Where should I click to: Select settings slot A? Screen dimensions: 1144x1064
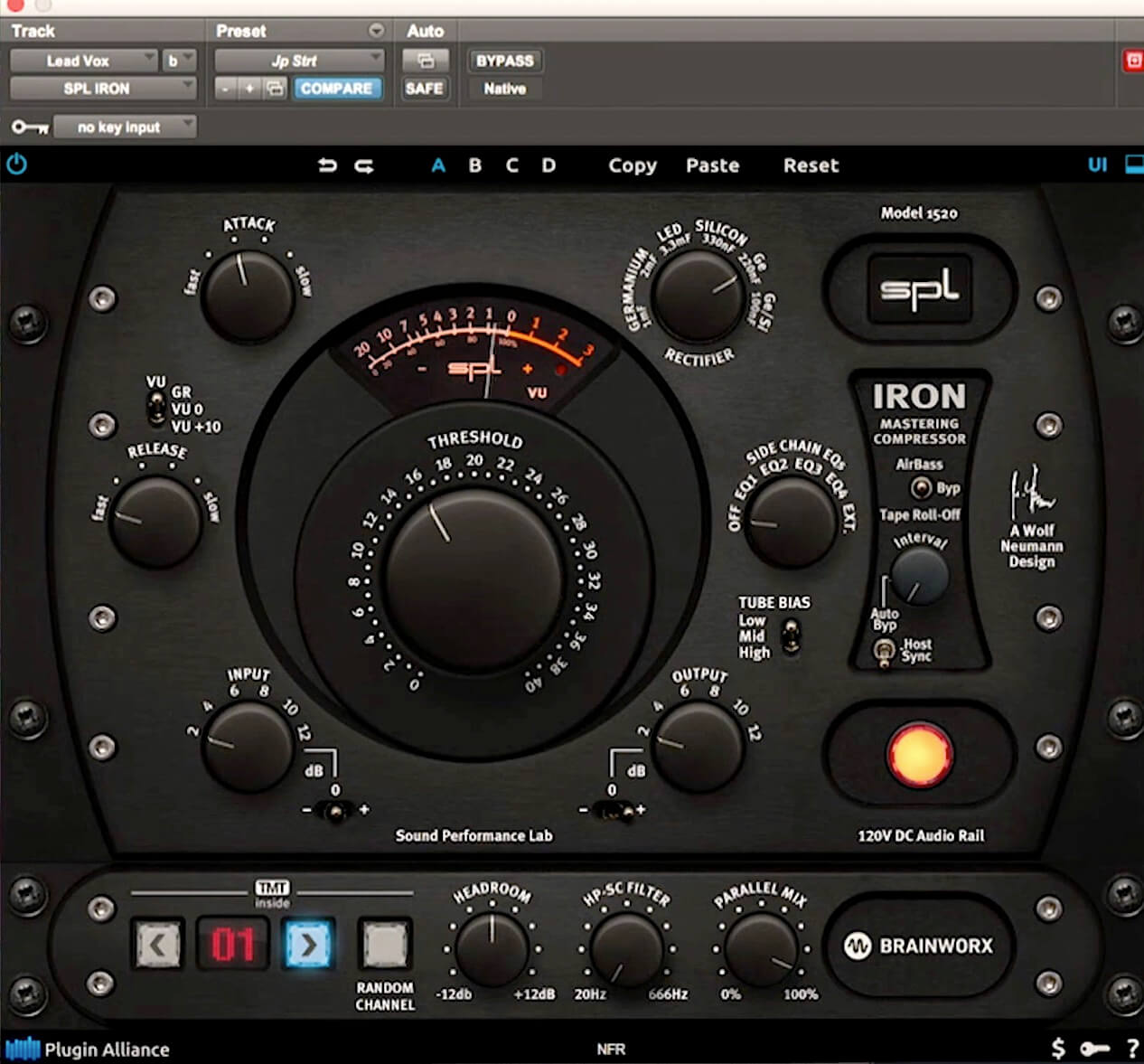click(438, 165)
